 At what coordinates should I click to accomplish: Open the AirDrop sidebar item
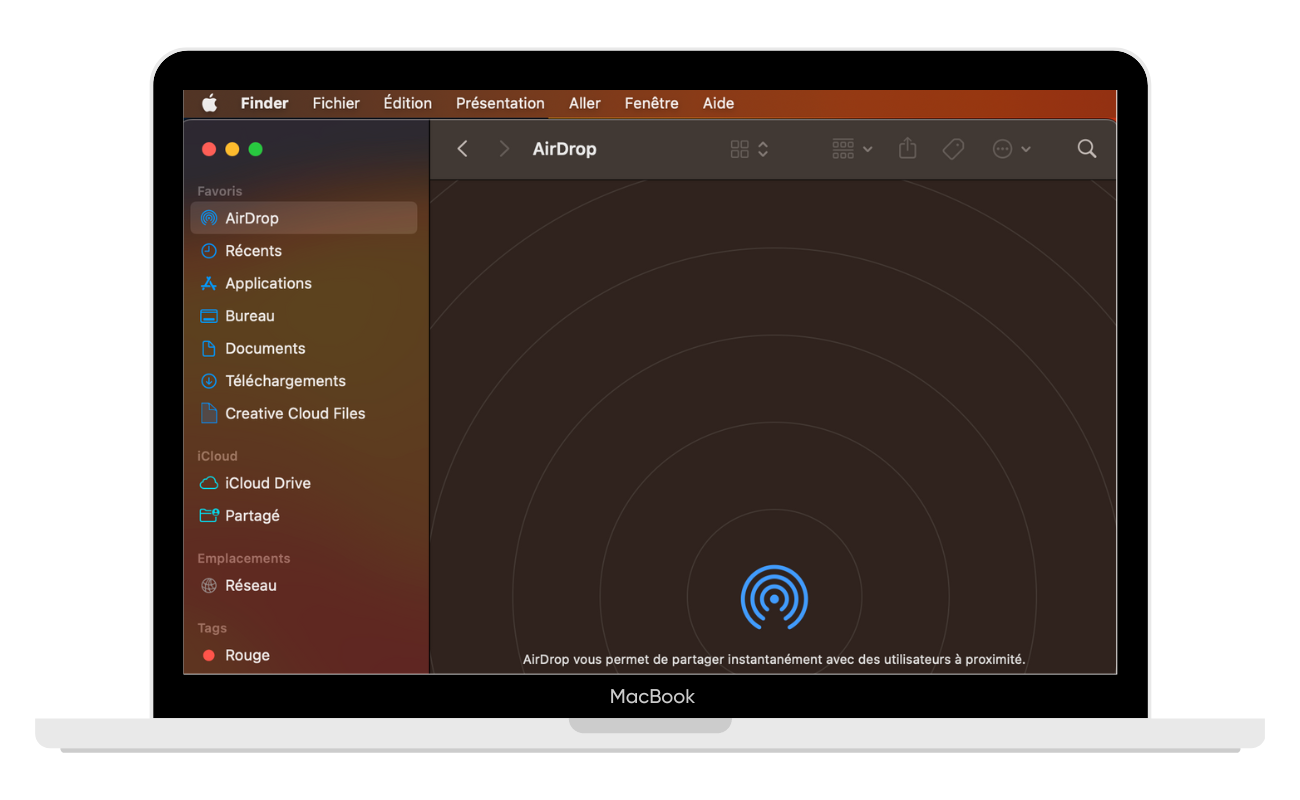[x=253, y=218]
